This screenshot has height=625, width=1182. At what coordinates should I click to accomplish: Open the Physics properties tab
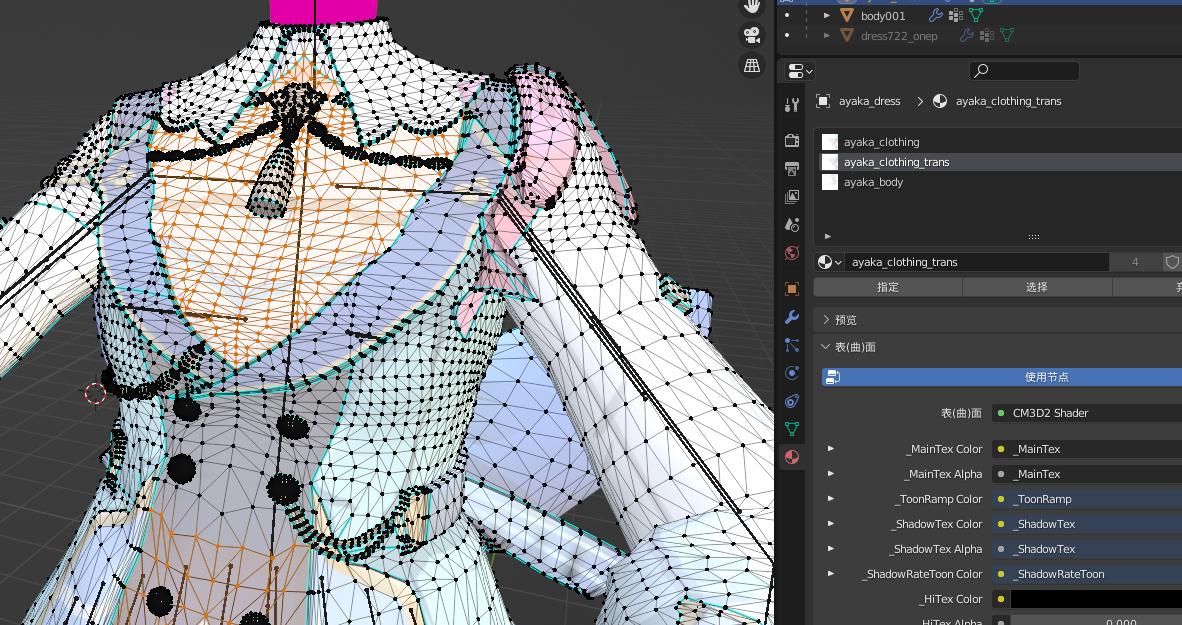tap(791, 373)
